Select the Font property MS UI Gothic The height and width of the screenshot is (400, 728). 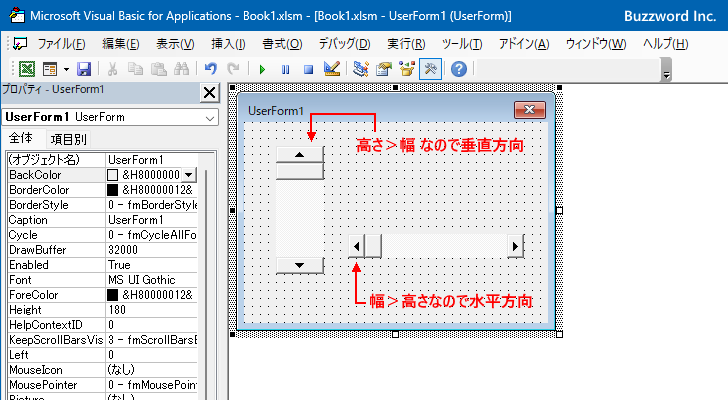click(151, 280)
